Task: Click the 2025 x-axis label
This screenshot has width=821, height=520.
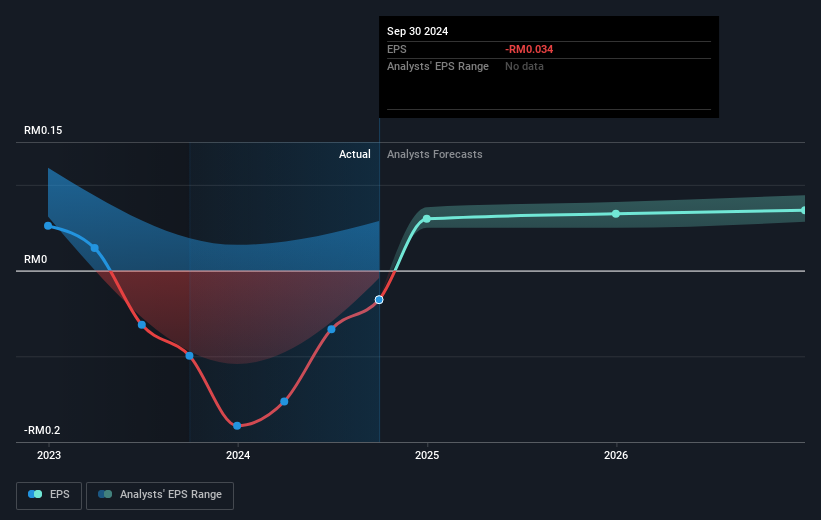Action: point(427,456)
